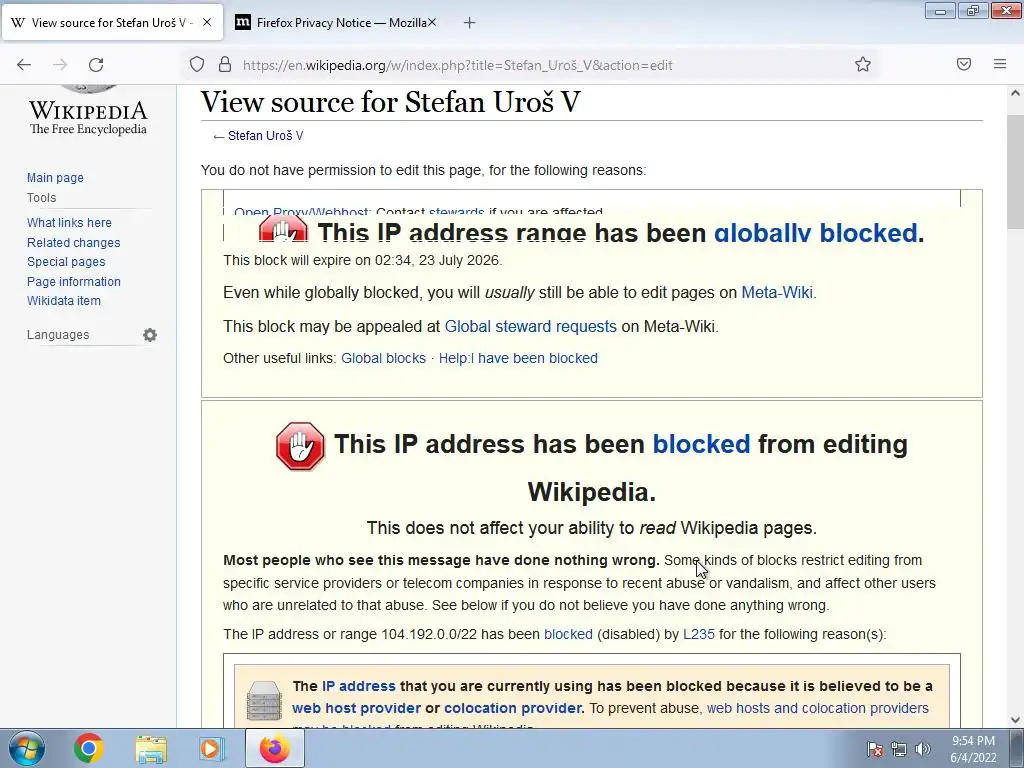Close the Firefox Privacy Notice tab
Image resolution: width=1024 pixels, height=768 pixels.
tap(432, 22)
